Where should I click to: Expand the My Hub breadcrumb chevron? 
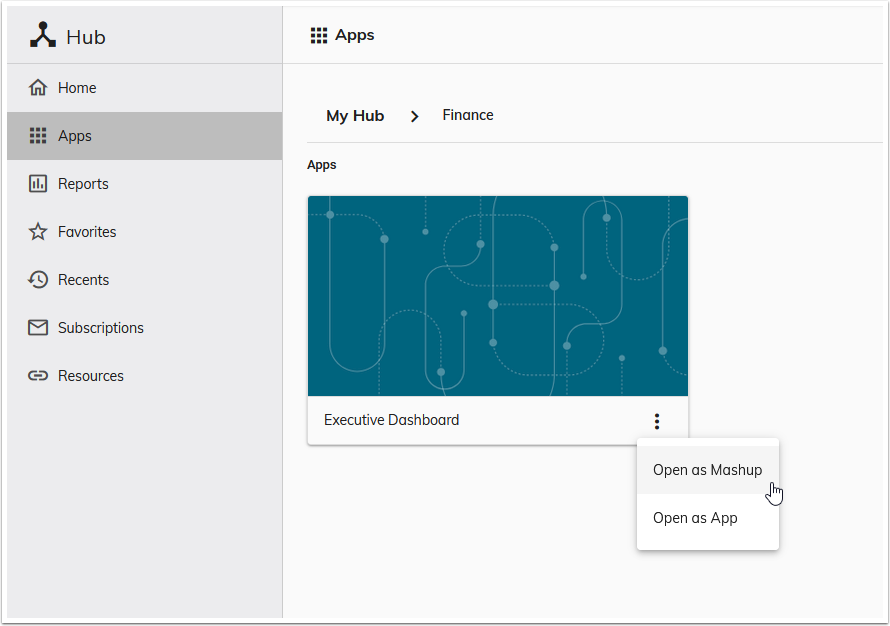pos(414,116)
